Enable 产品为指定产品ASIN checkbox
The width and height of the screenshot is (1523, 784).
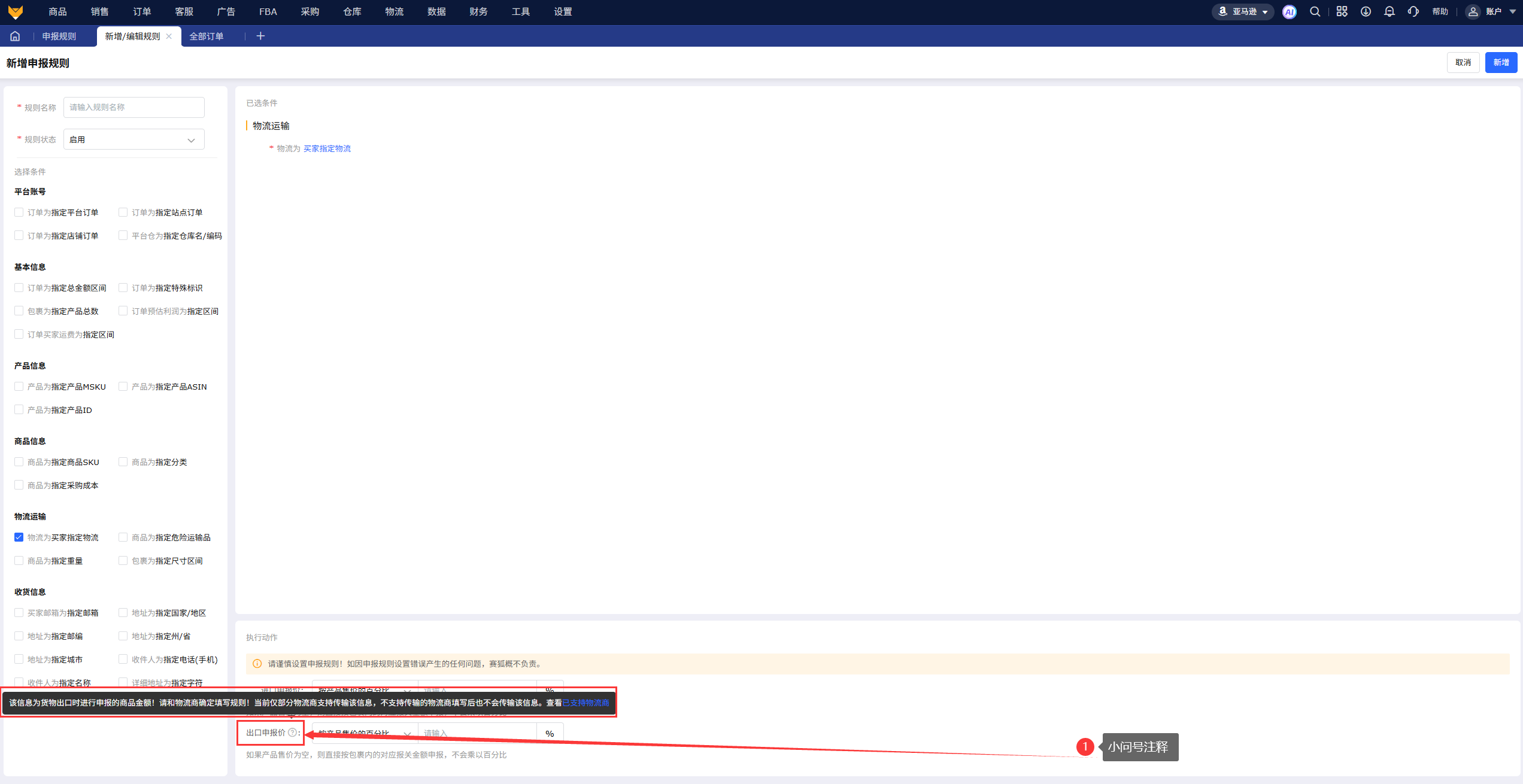pyautogui.click(x=123, y=387)
